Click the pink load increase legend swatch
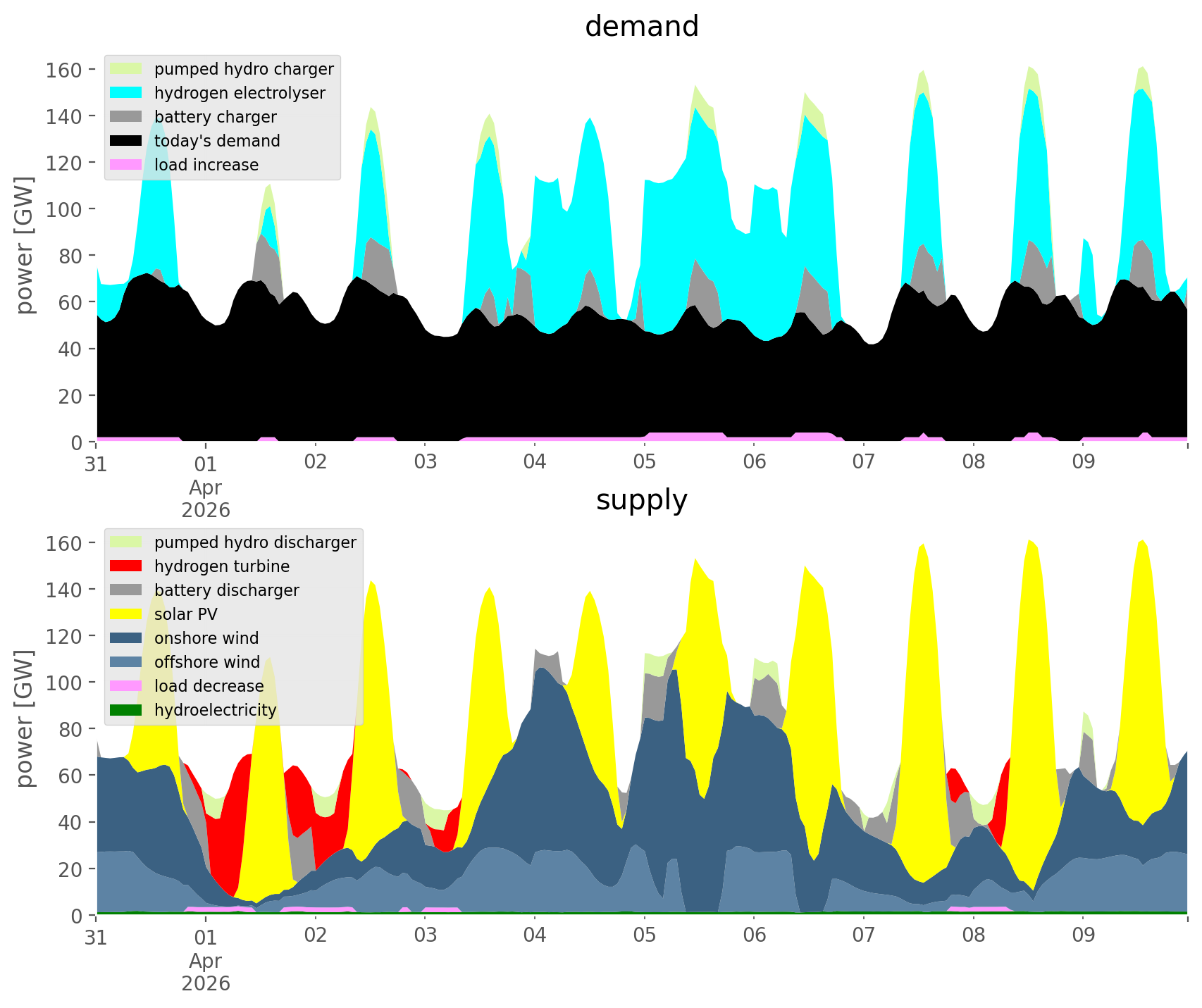 126,165
